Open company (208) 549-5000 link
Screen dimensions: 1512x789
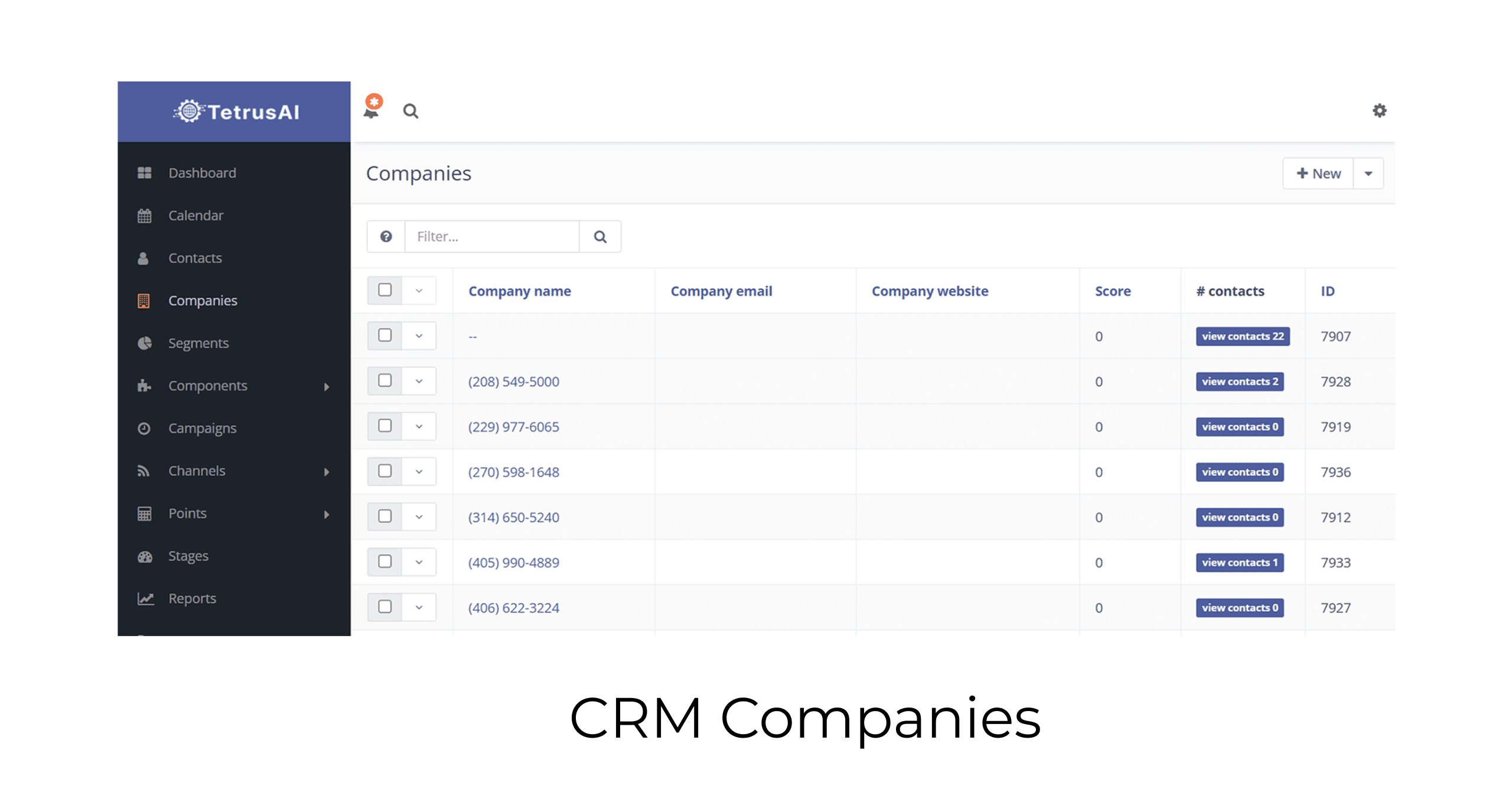513,382
